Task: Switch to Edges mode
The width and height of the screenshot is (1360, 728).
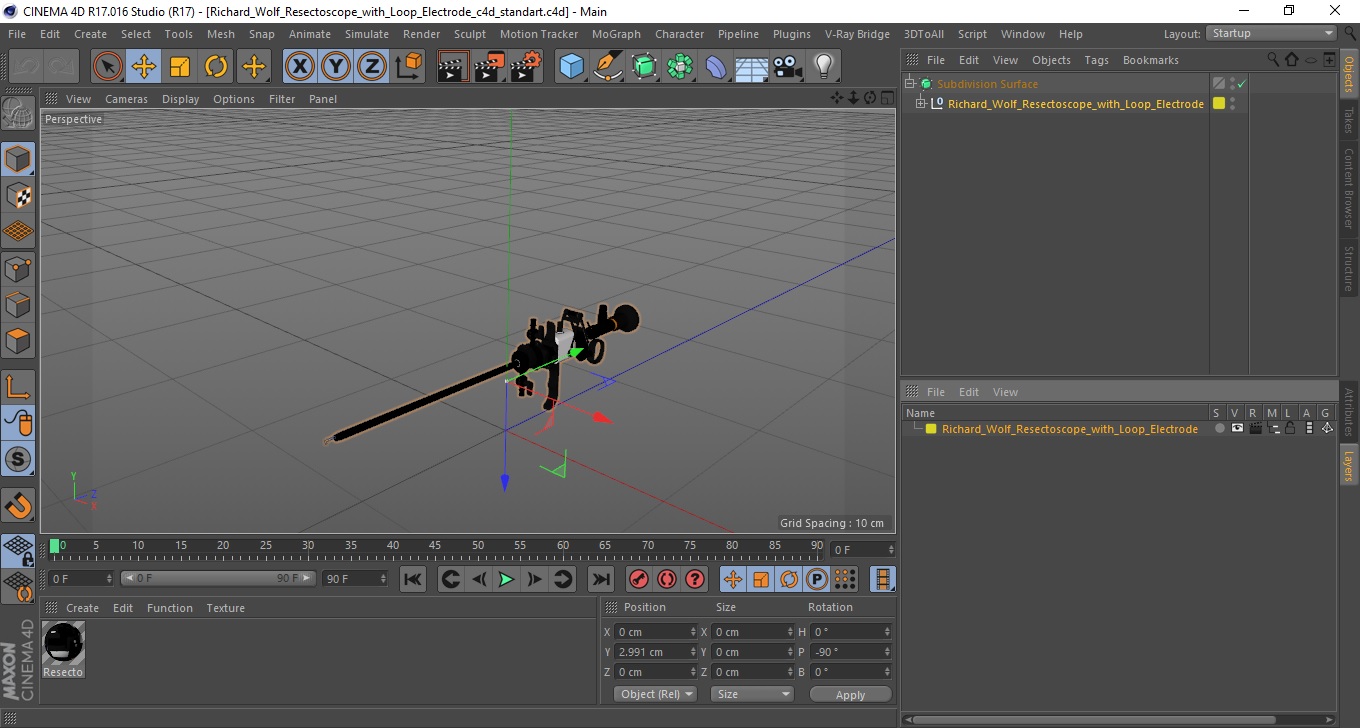Action: [18, 304]
